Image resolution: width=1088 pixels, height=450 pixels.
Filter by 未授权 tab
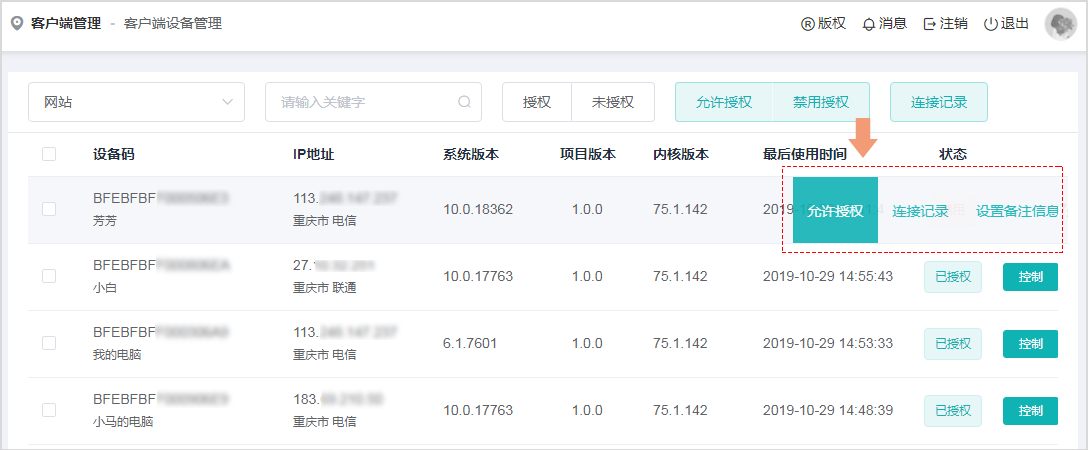[x=613, y=102]
